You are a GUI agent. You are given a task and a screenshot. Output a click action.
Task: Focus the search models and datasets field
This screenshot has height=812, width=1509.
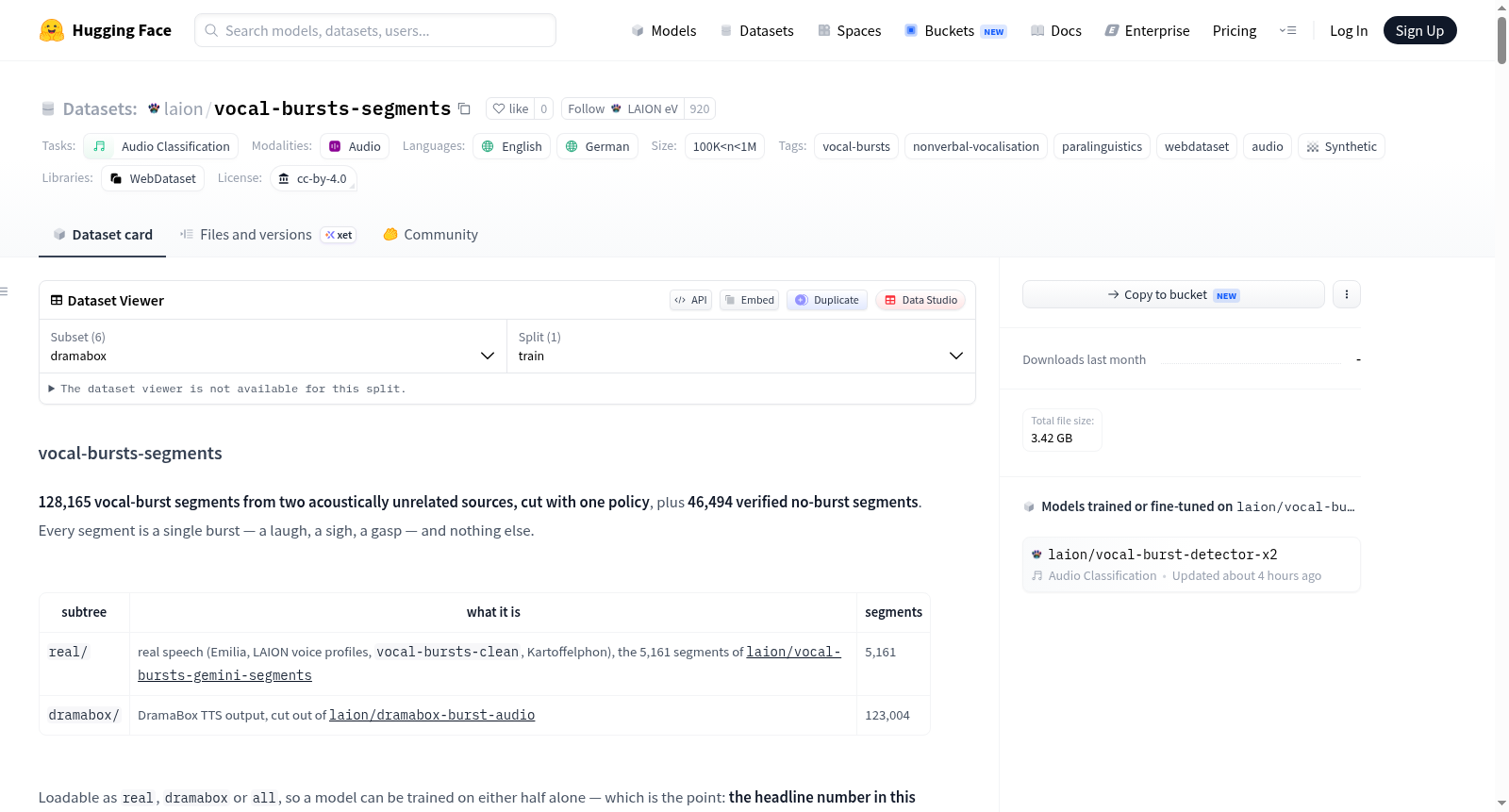click(375, 30)
